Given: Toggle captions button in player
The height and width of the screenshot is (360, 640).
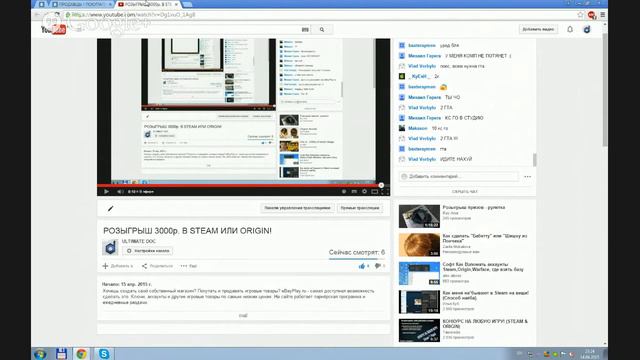Looking at the screenshot, I should 354,191.
